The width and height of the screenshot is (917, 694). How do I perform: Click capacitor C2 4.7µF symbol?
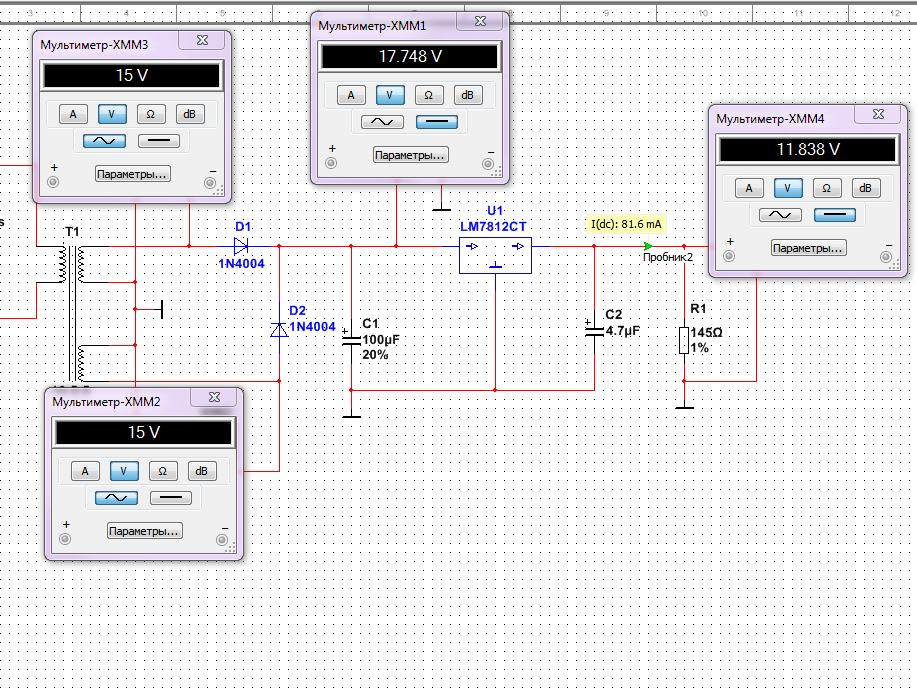(594, 329)
